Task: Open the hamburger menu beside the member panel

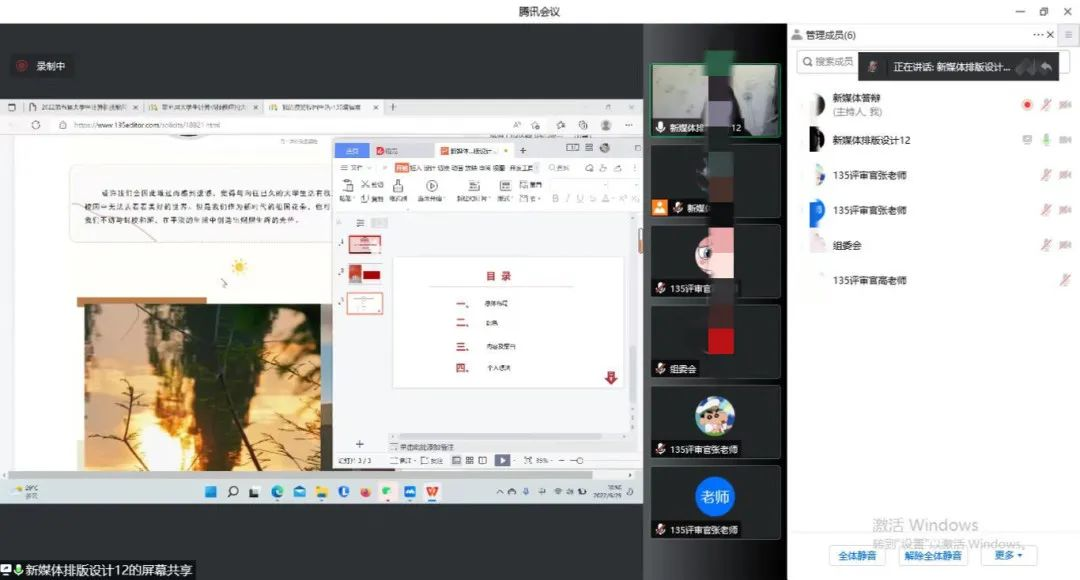Action: click(x=1069, y=34)
